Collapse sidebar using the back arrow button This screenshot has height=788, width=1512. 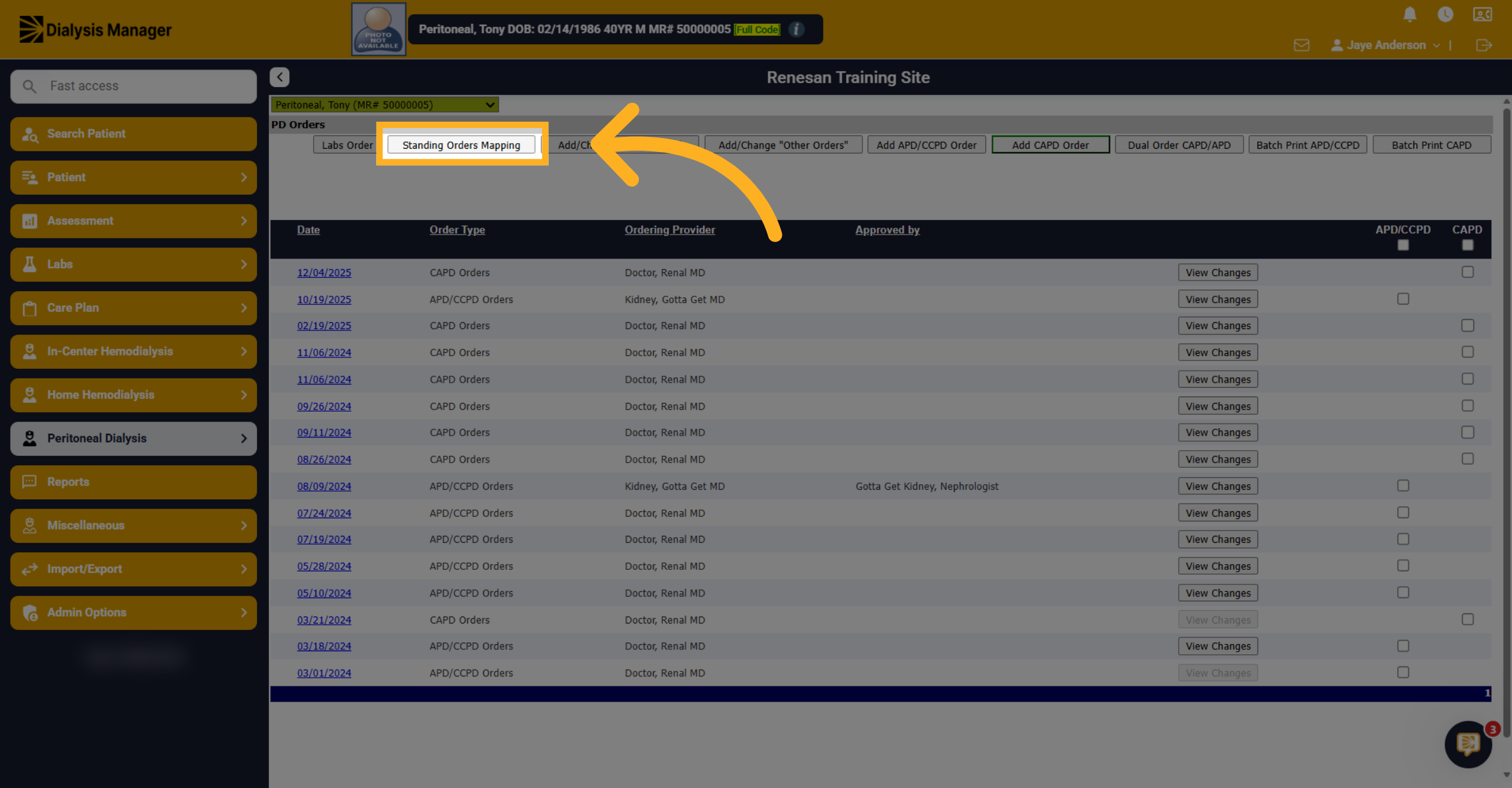280,77
